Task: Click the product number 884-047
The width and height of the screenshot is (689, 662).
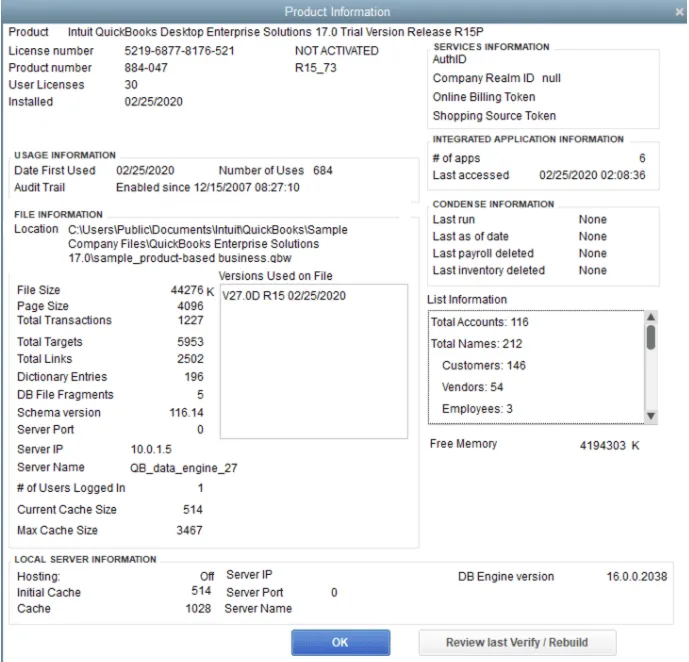Action: tap(146, 68)
